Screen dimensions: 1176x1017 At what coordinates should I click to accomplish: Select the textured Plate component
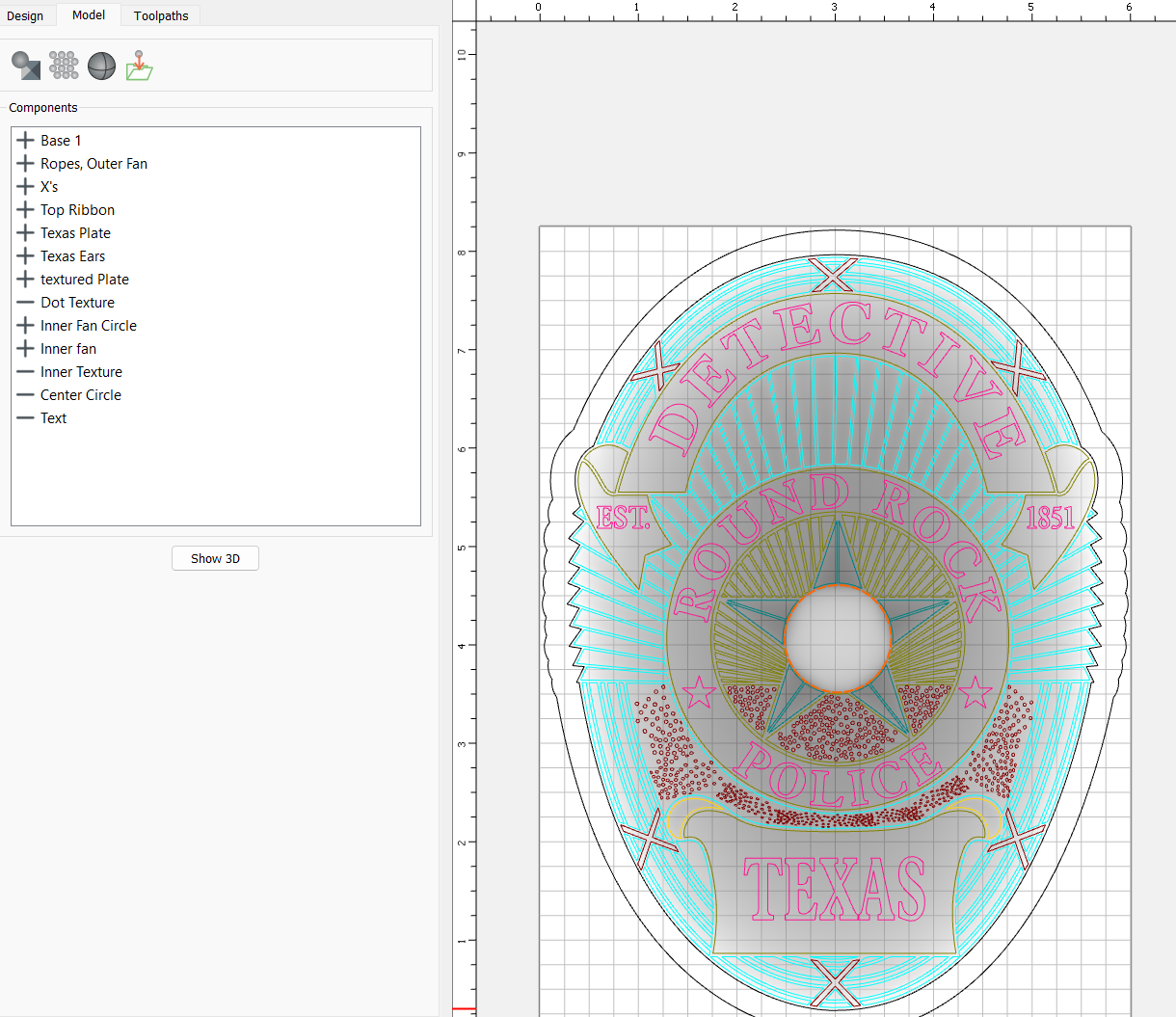coord(85,280)
